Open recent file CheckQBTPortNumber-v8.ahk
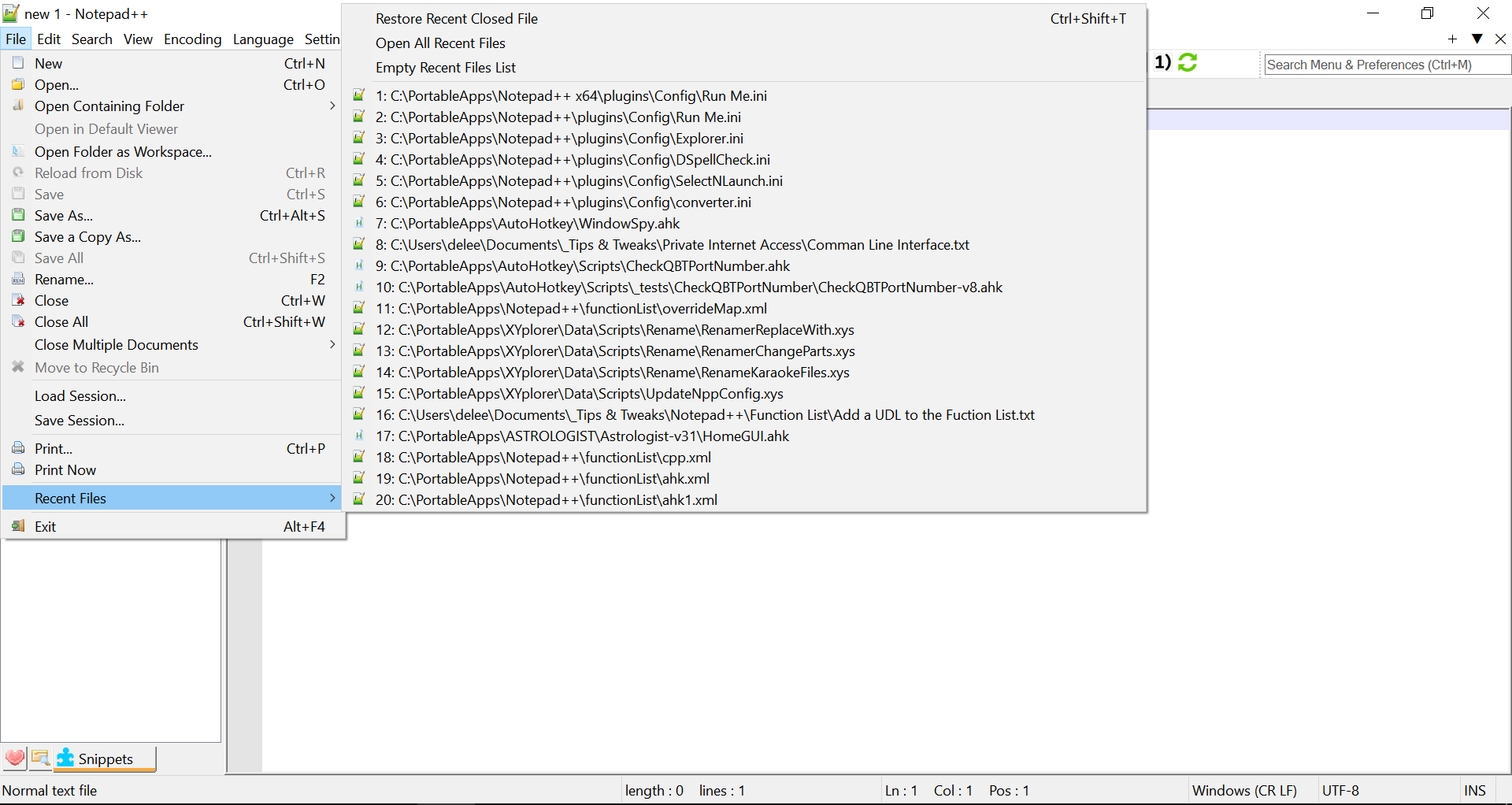Image resolution: width=1512 pixels, height=805 pixels. point(745,287)
